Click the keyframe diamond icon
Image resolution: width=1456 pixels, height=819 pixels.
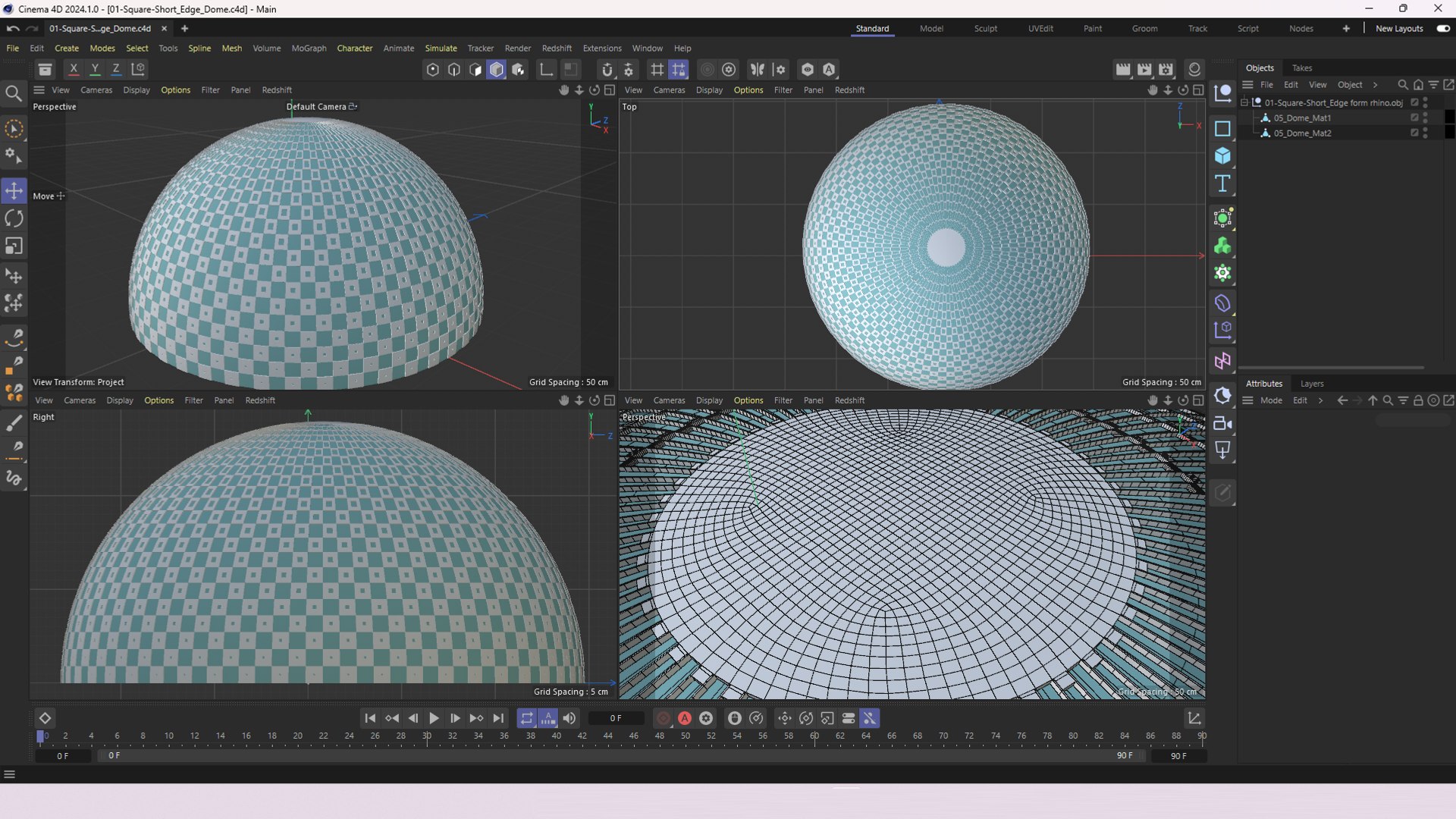pos(45,718)
